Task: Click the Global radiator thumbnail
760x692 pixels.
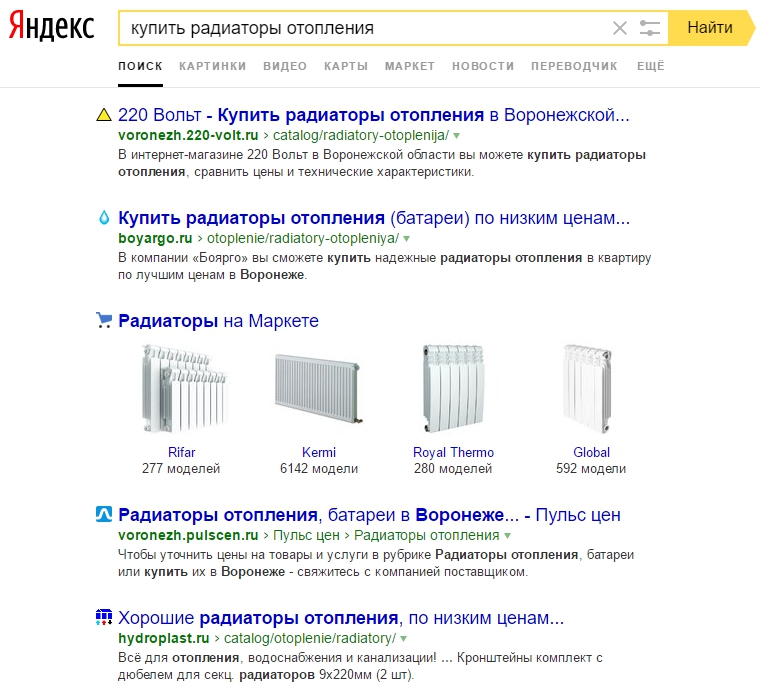Action: 588,388
